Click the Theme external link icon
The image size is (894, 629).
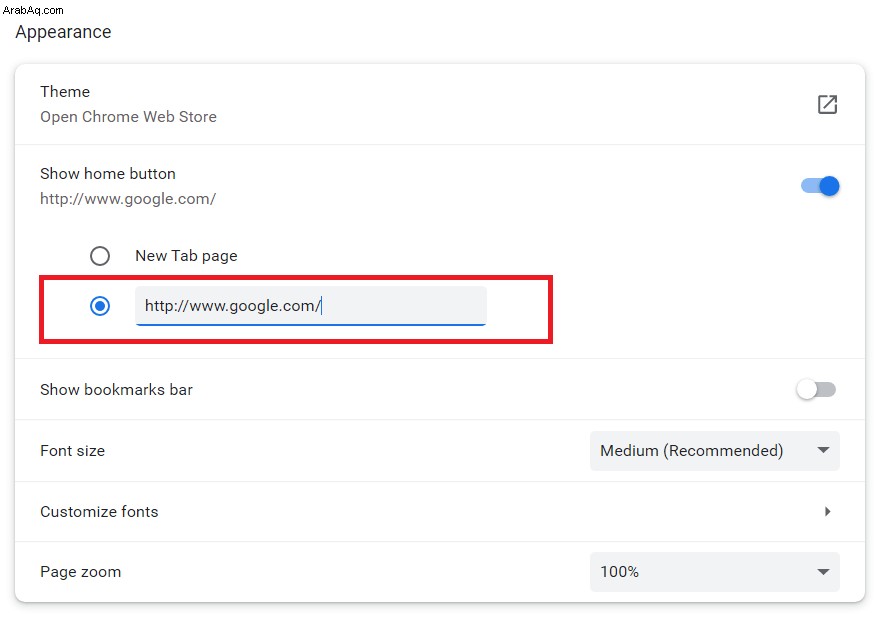827,104
